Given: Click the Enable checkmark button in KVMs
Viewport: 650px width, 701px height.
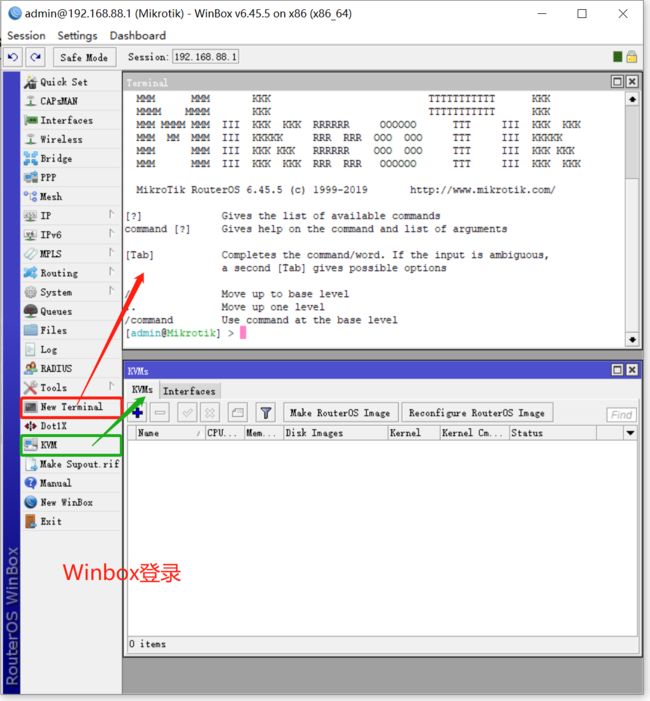Looking at the screenshot, I should [187, 412].
